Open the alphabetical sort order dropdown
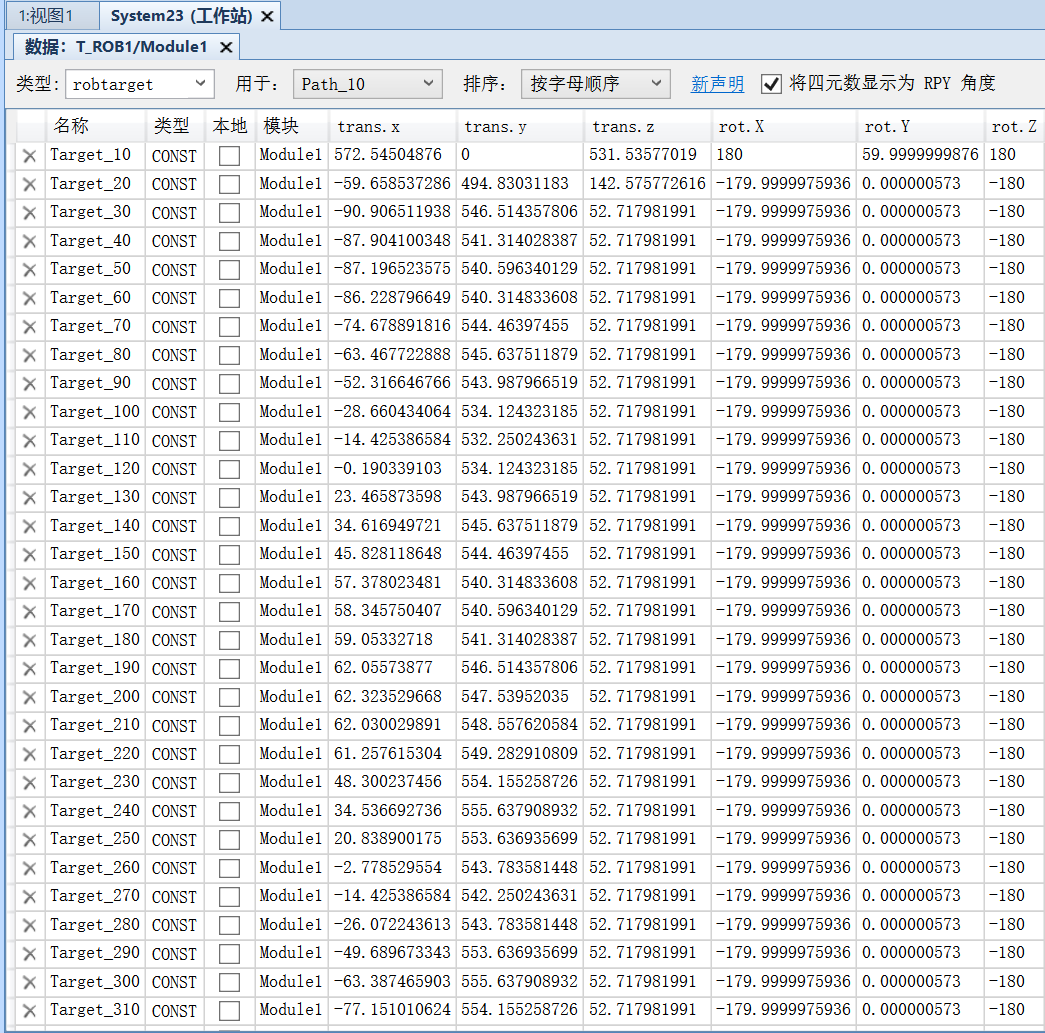The image size is (1045, 1033). tap(596, 84)
